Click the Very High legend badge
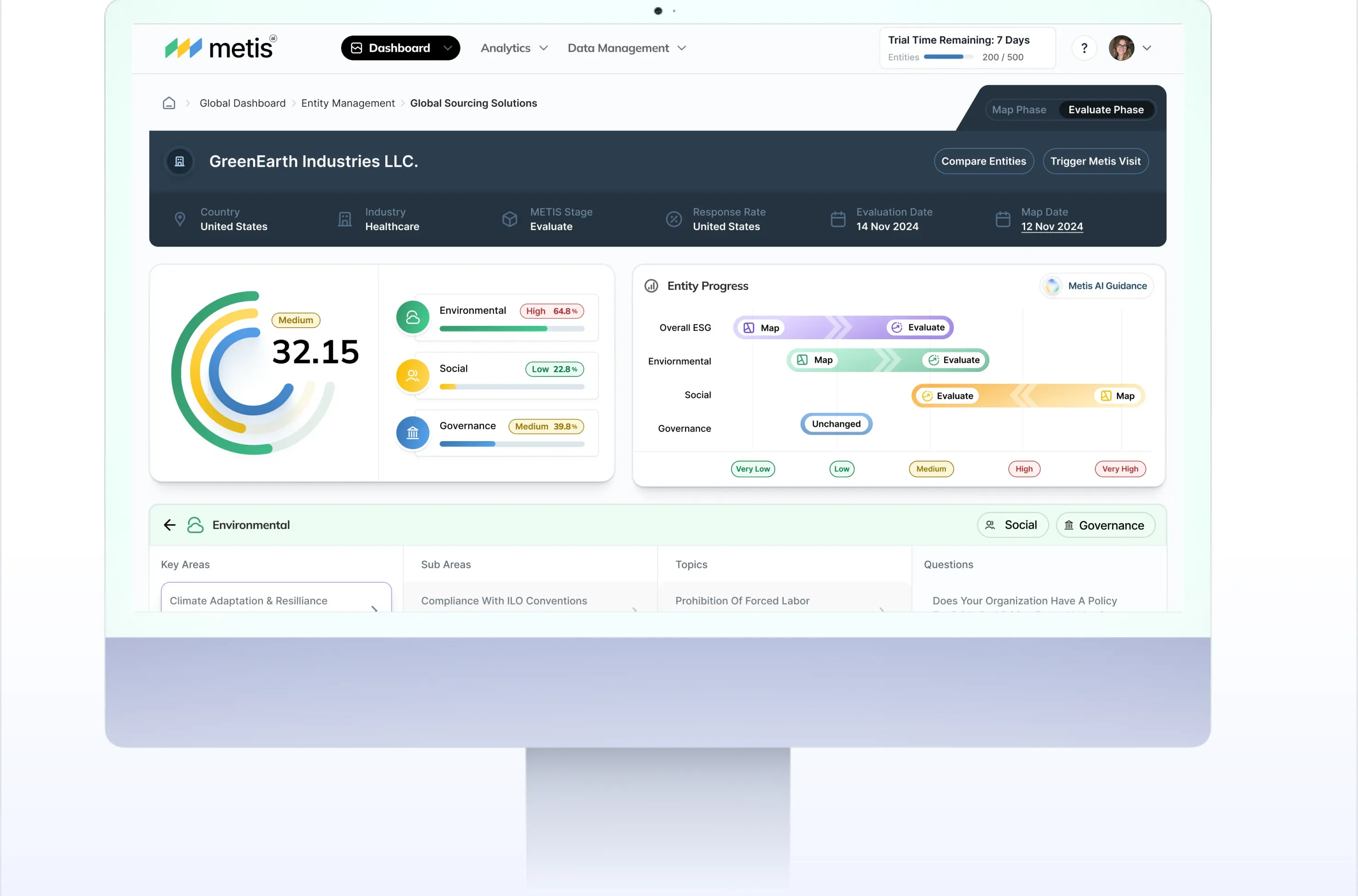 click(1120, 469)
